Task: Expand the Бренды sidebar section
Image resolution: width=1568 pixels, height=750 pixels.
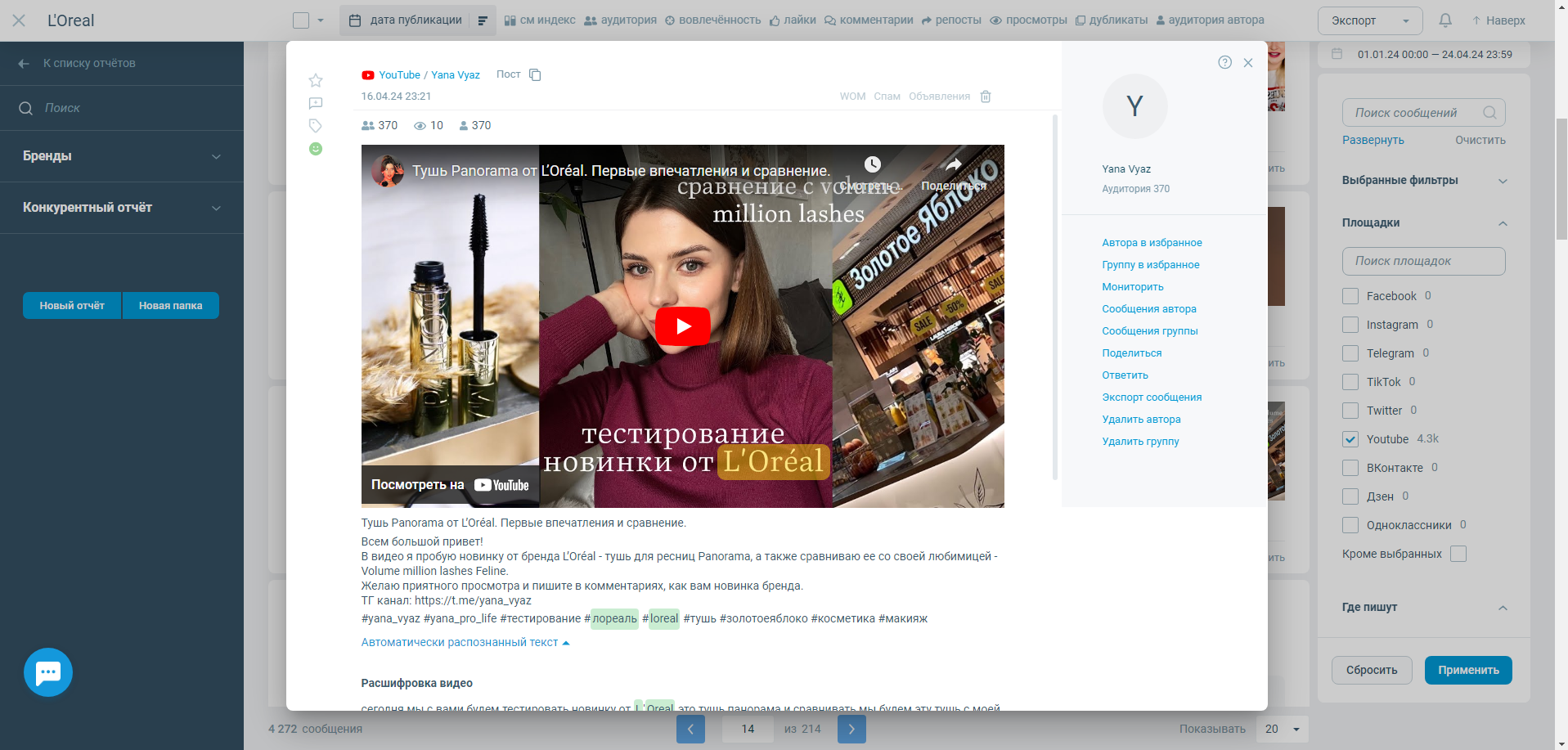Action: [122, 156]
